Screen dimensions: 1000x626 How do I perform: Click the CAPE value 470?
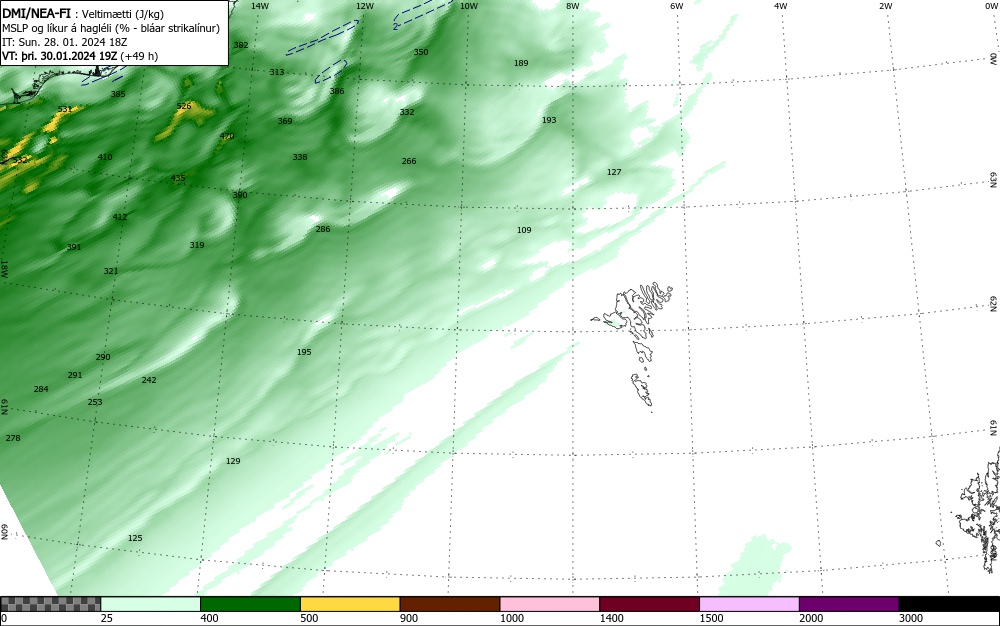[226, 136]
